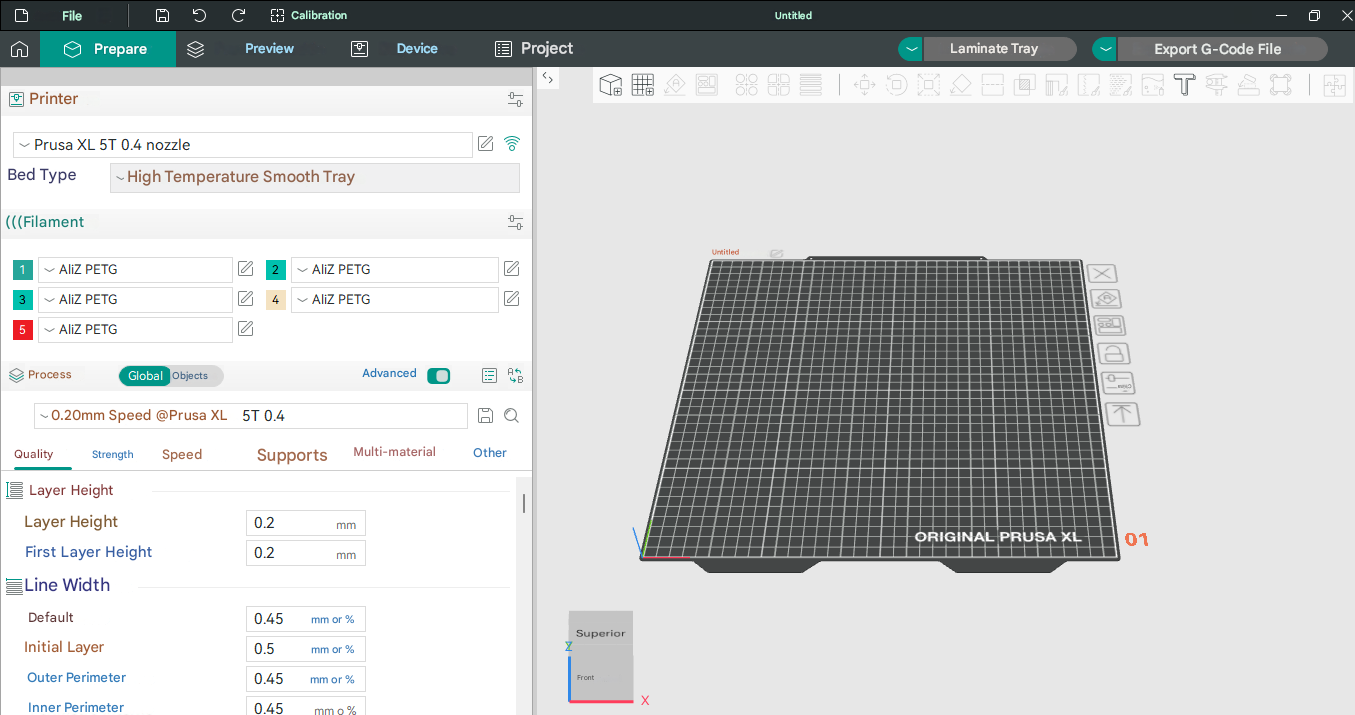Select the Global process mode
Screen dimensions: 1355x715
(145, 376)
